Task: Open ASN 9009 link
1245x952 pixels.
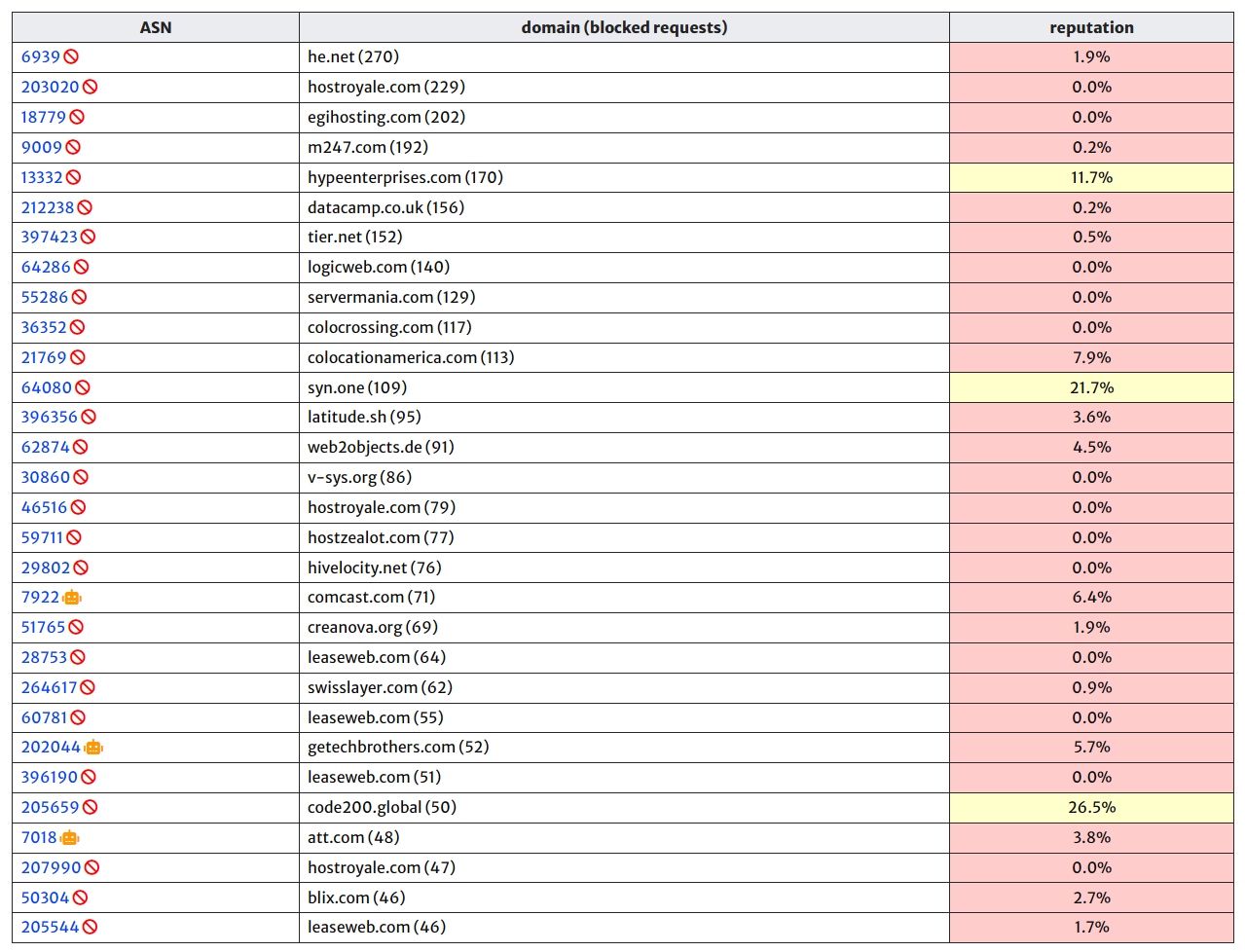Action: tap(42, 148)
